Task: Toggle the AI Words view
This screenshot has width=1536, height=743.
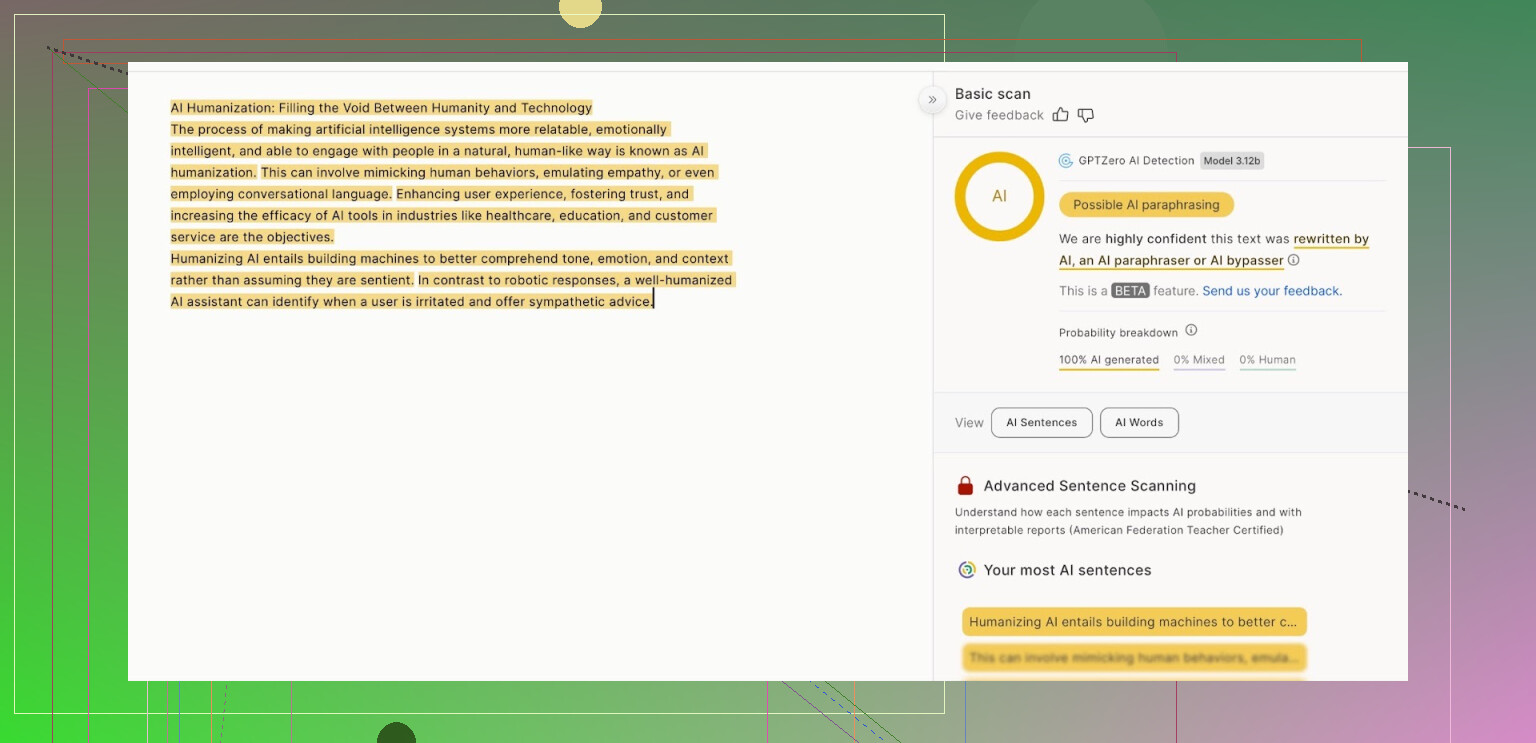Action: click(x=1139, y=423)
